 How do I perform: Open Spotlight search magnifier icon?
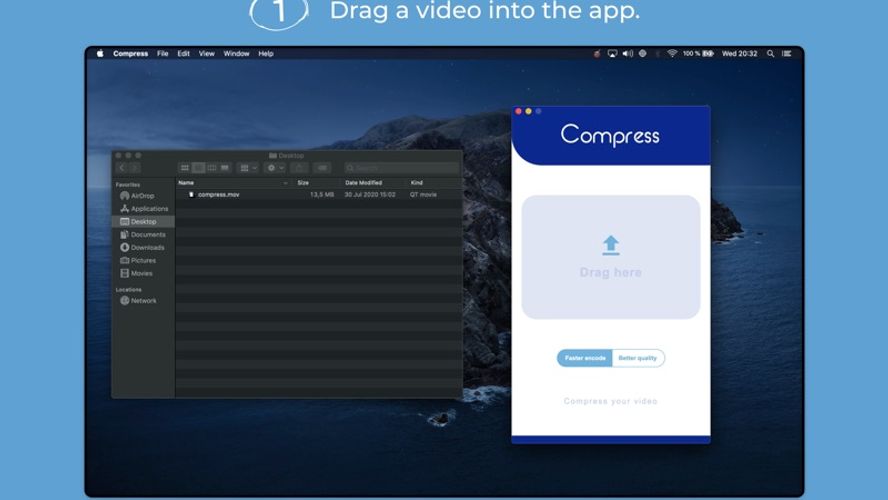pos(770,53)
